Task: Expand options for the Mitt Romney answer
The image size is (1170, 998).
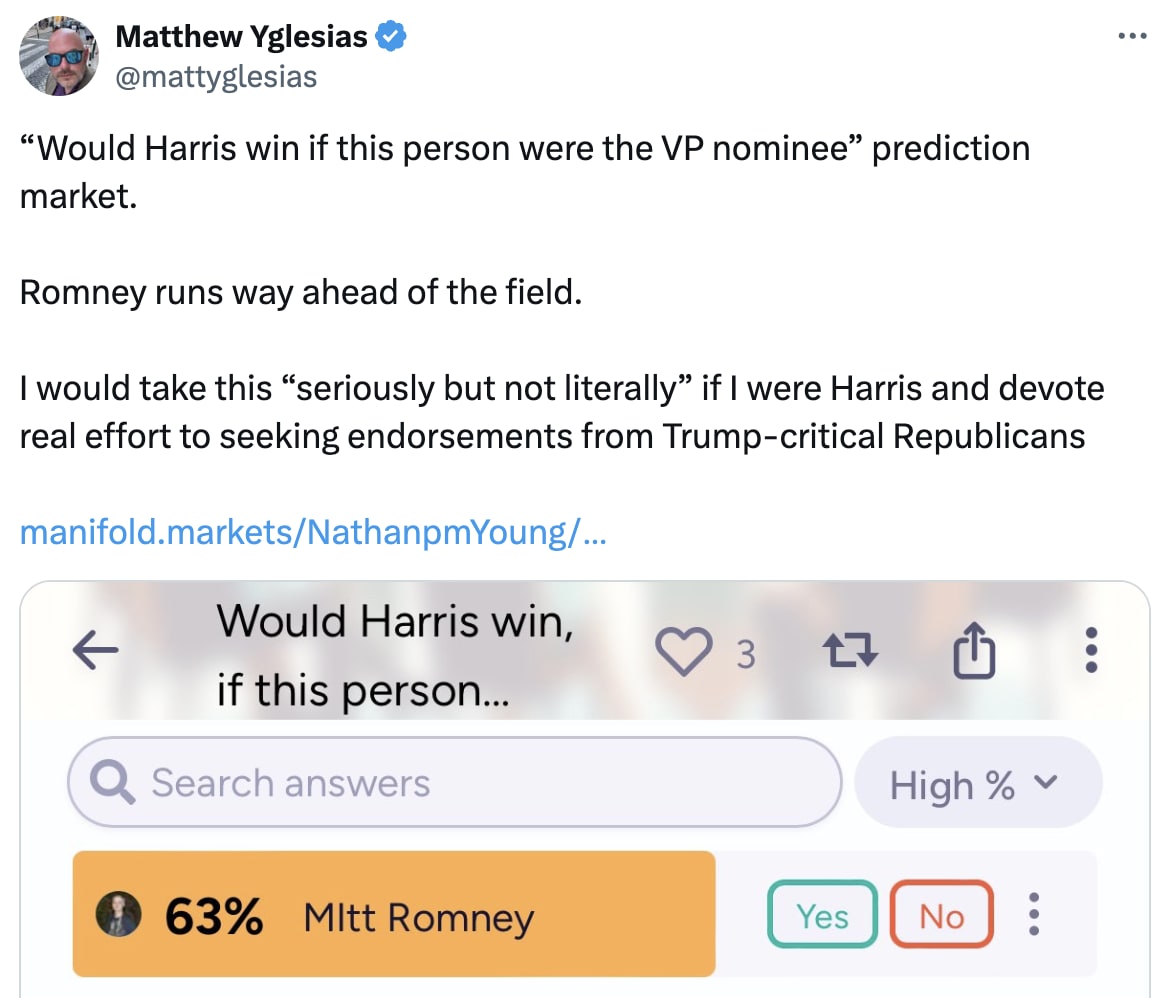Action: [1035, 915]
